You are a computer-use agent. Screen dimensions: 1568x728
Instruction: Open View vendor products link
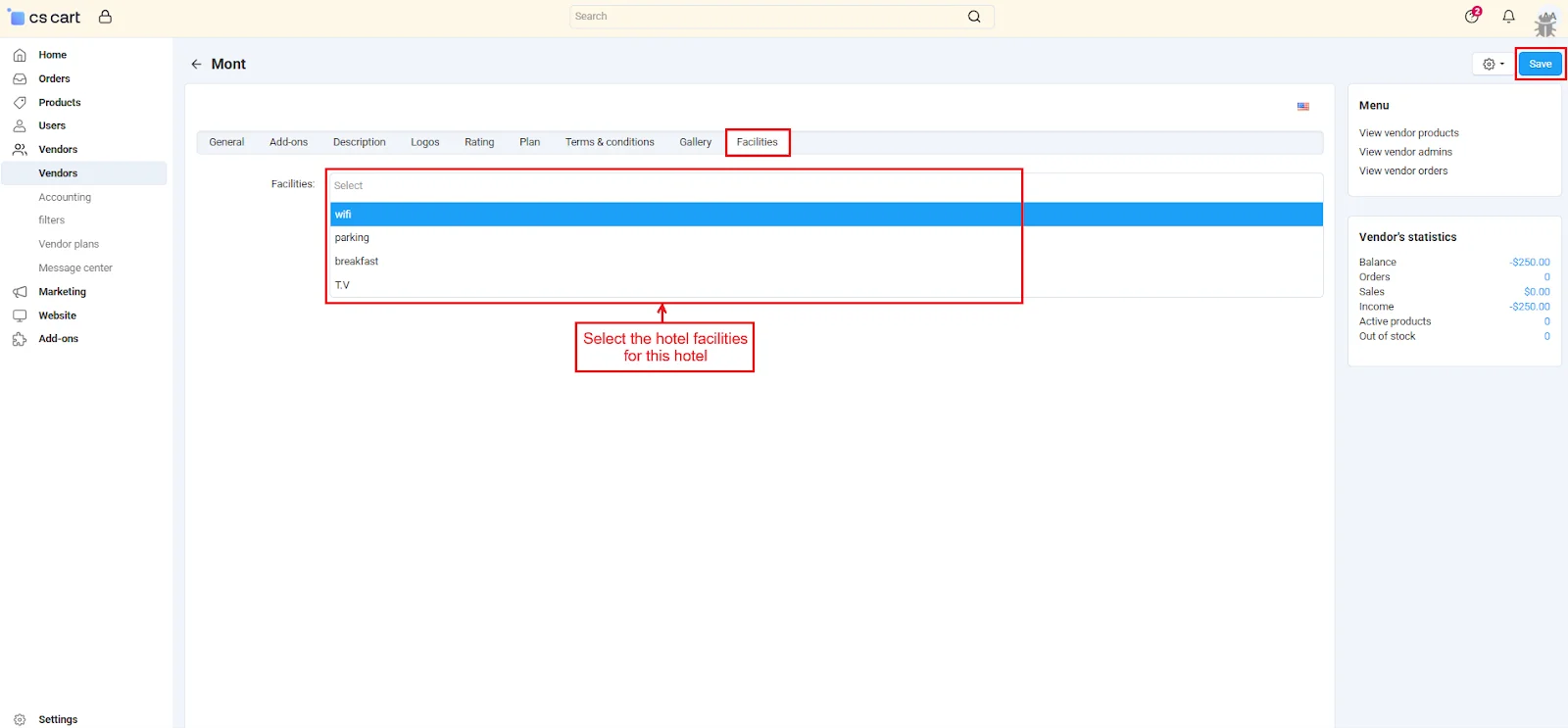pos(1408,133)
